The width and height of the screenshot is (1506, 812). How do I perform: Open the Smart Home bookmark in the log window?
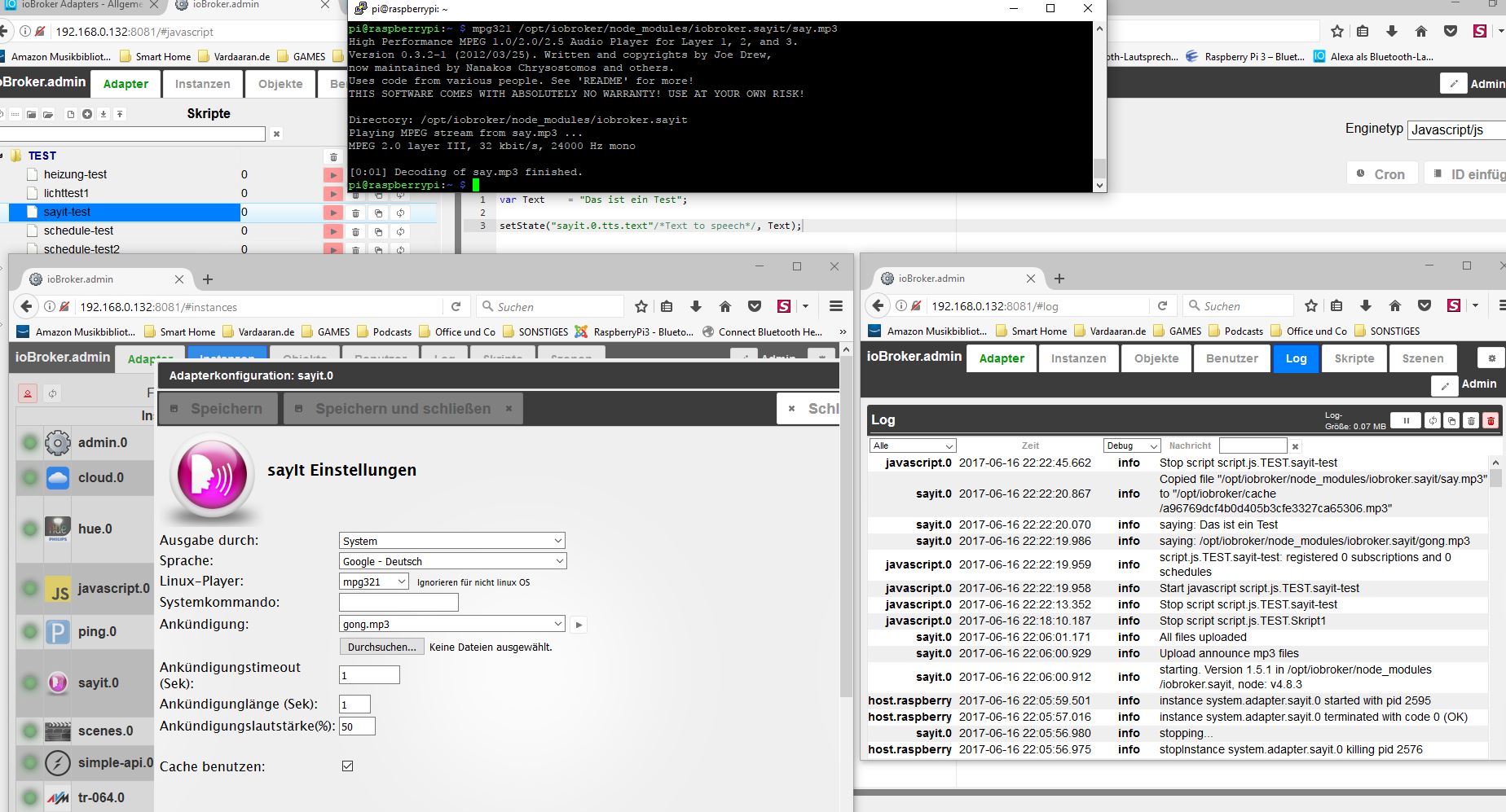(x=1031, y=331)
